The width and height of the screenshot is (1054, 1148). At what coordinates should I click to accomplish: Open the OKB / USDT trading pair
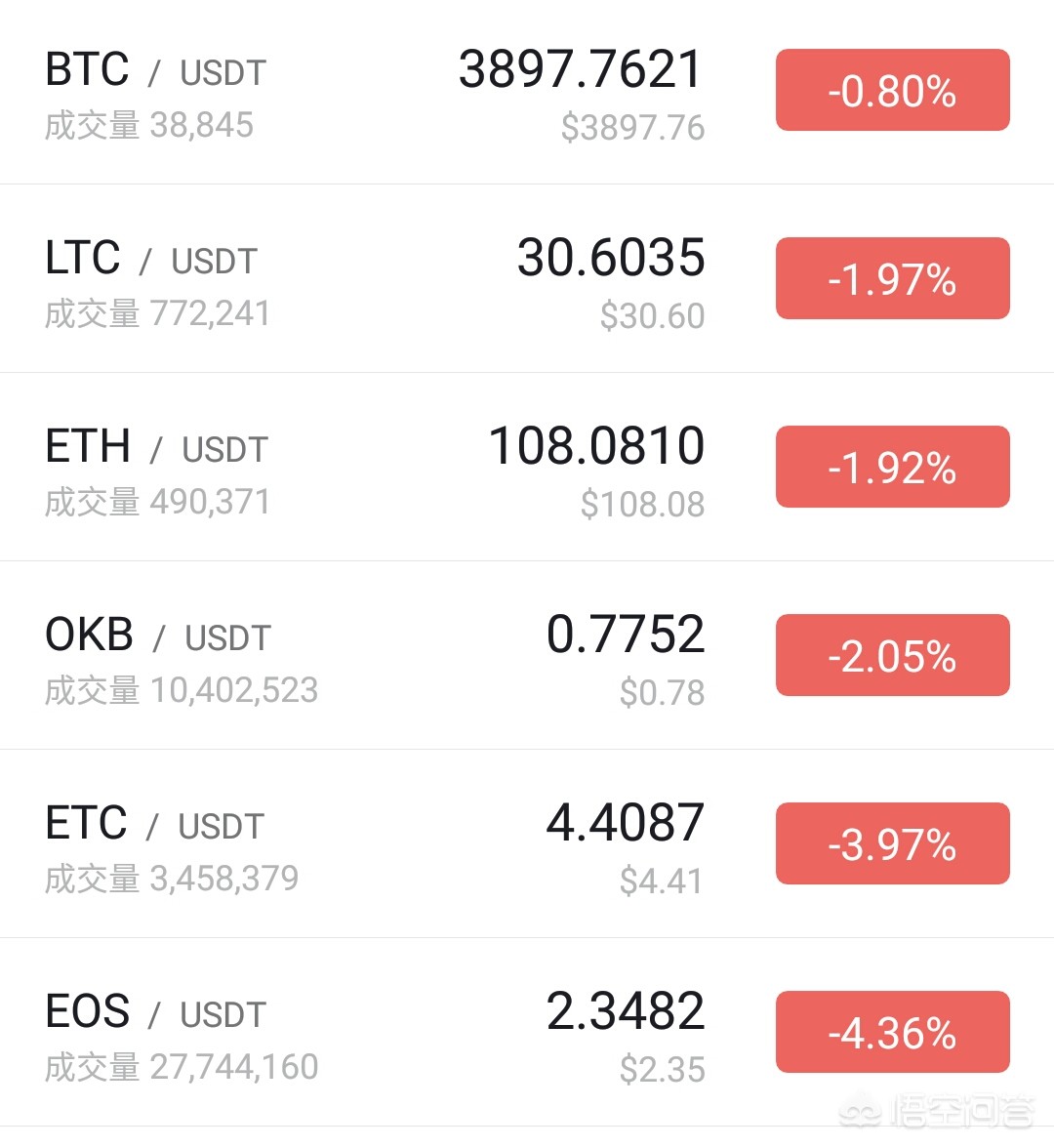pos(158,636)
